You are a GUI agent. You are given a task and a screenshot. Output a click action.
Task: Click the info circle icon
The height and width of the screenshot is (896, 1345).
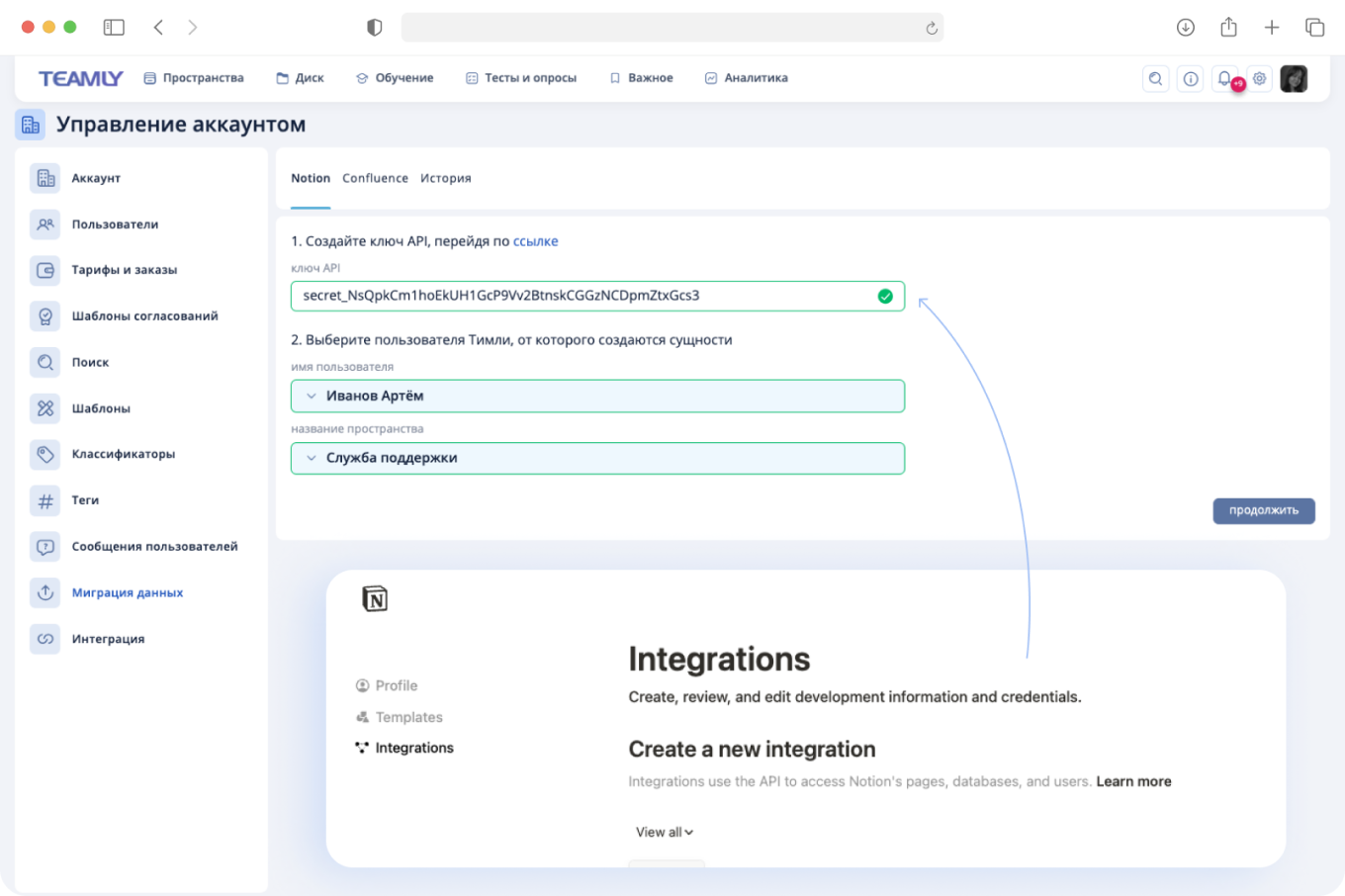1191,79
